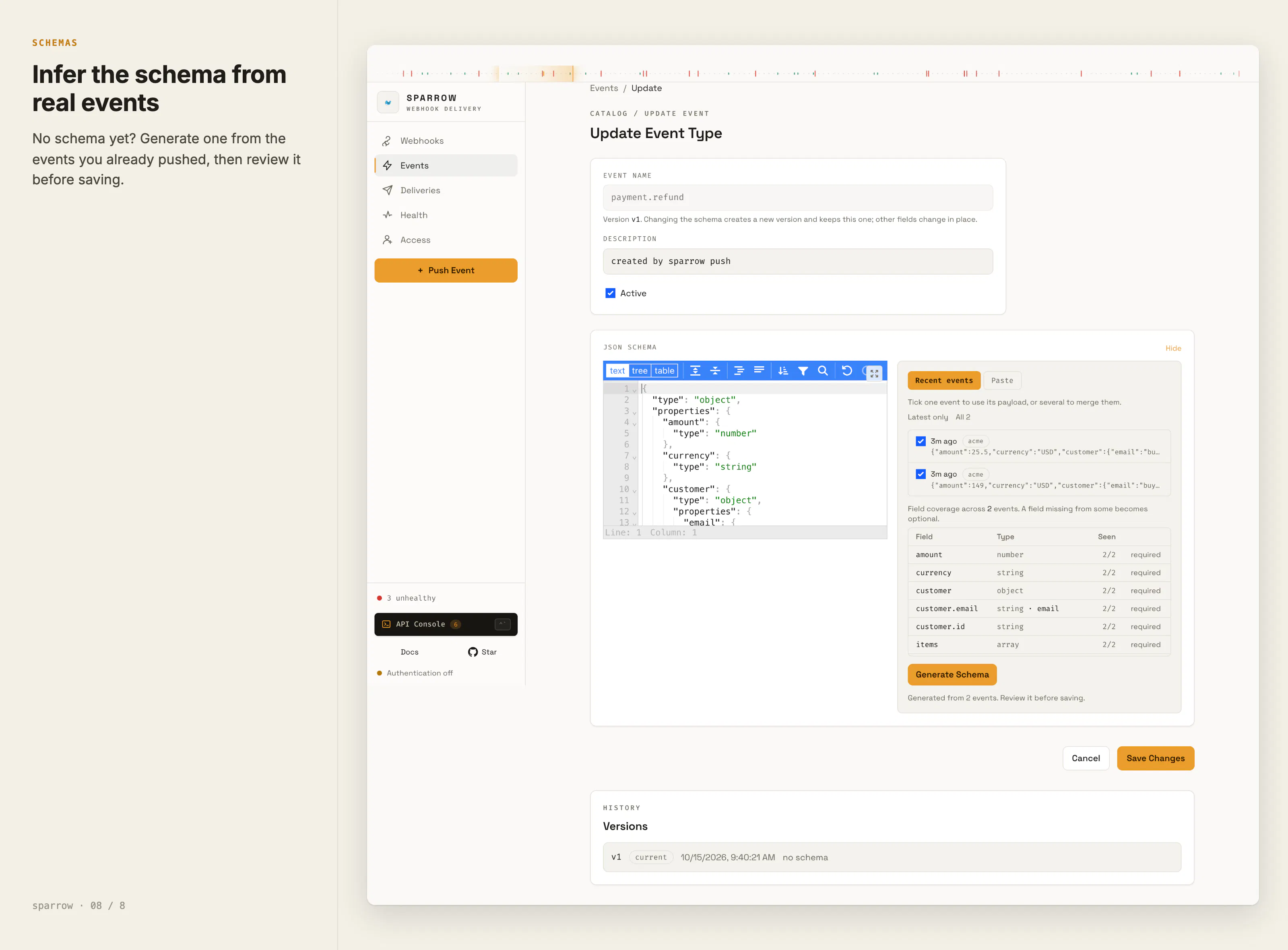Open the Health page
1288x950 pixels.
tap(446, 215)
